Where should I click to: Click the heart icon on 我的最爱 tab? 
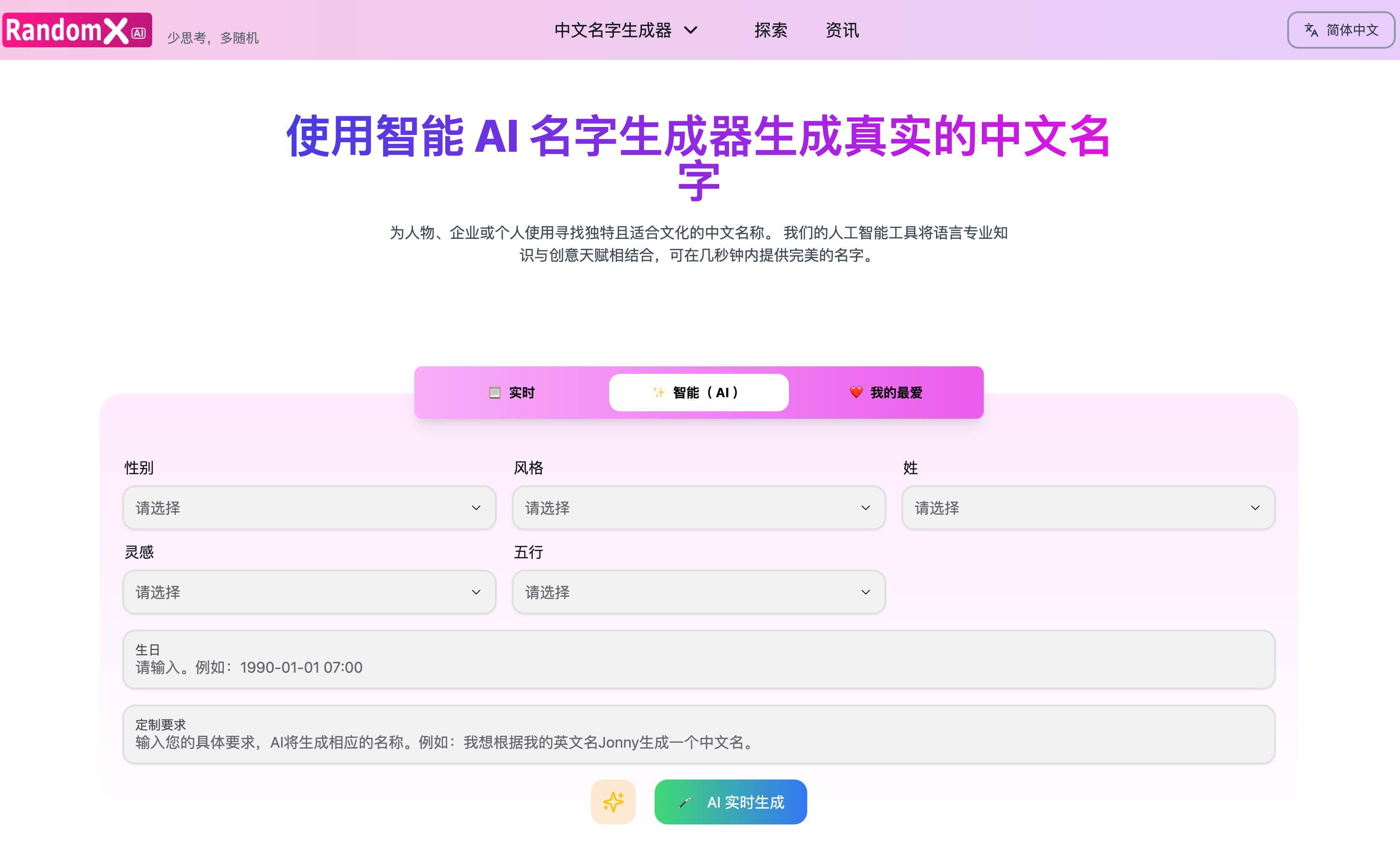coord(856,393)
